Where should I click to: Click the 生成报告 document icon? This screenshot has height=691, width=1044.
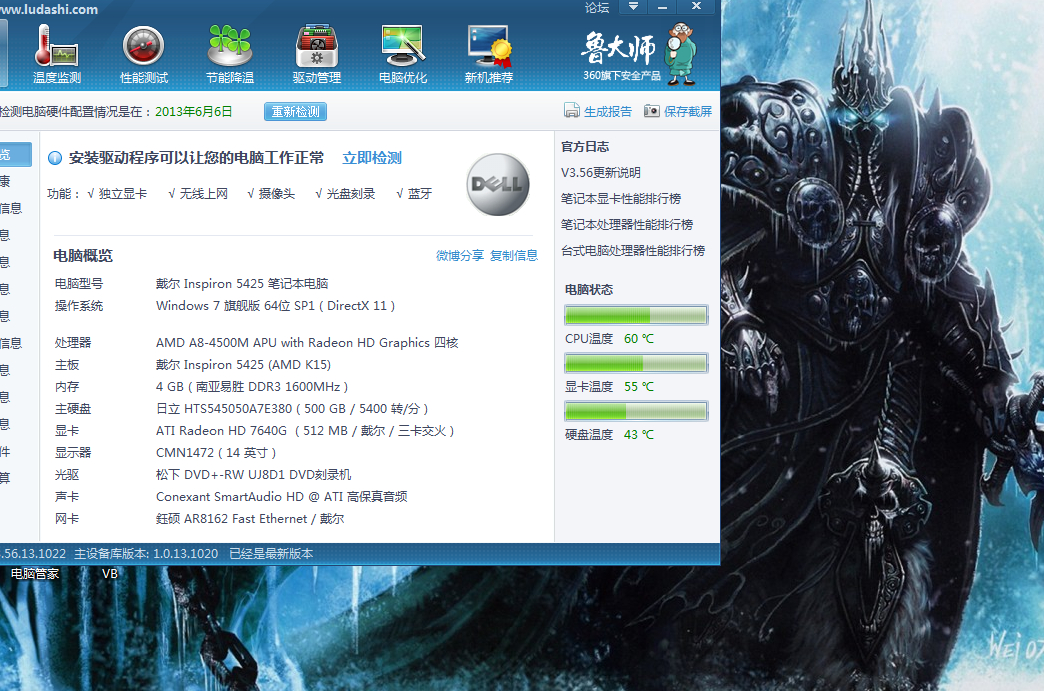(x=571, y=111)
